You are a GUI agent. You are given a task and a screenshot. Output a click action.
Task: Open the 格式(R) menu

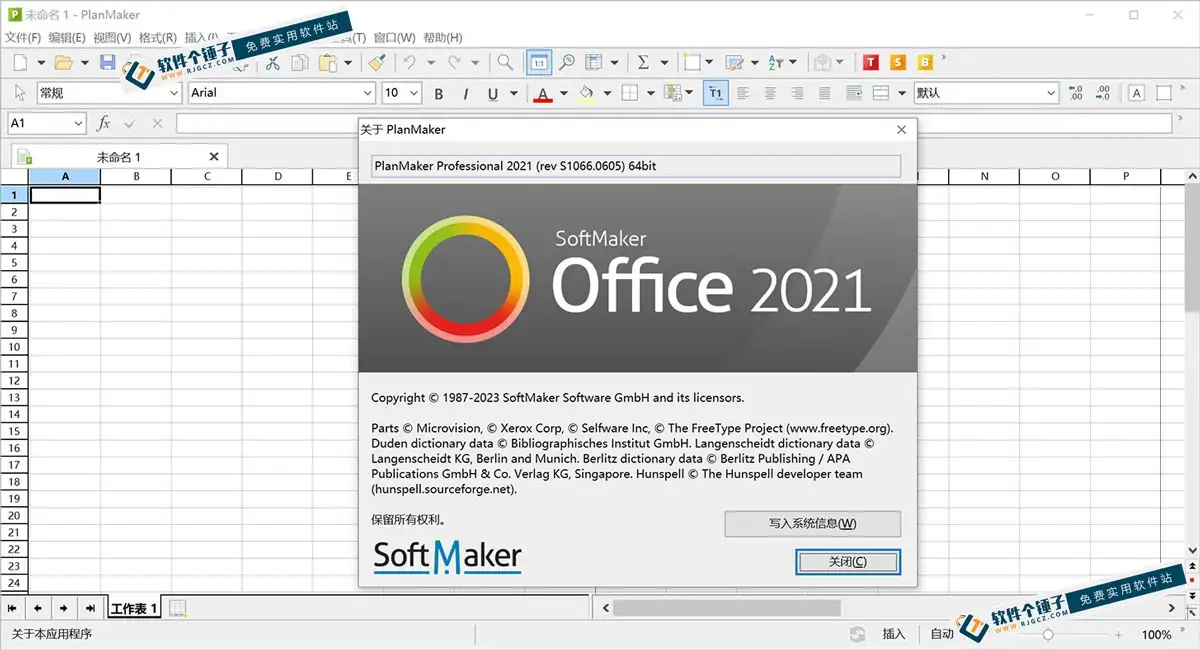tap(158, 38)
